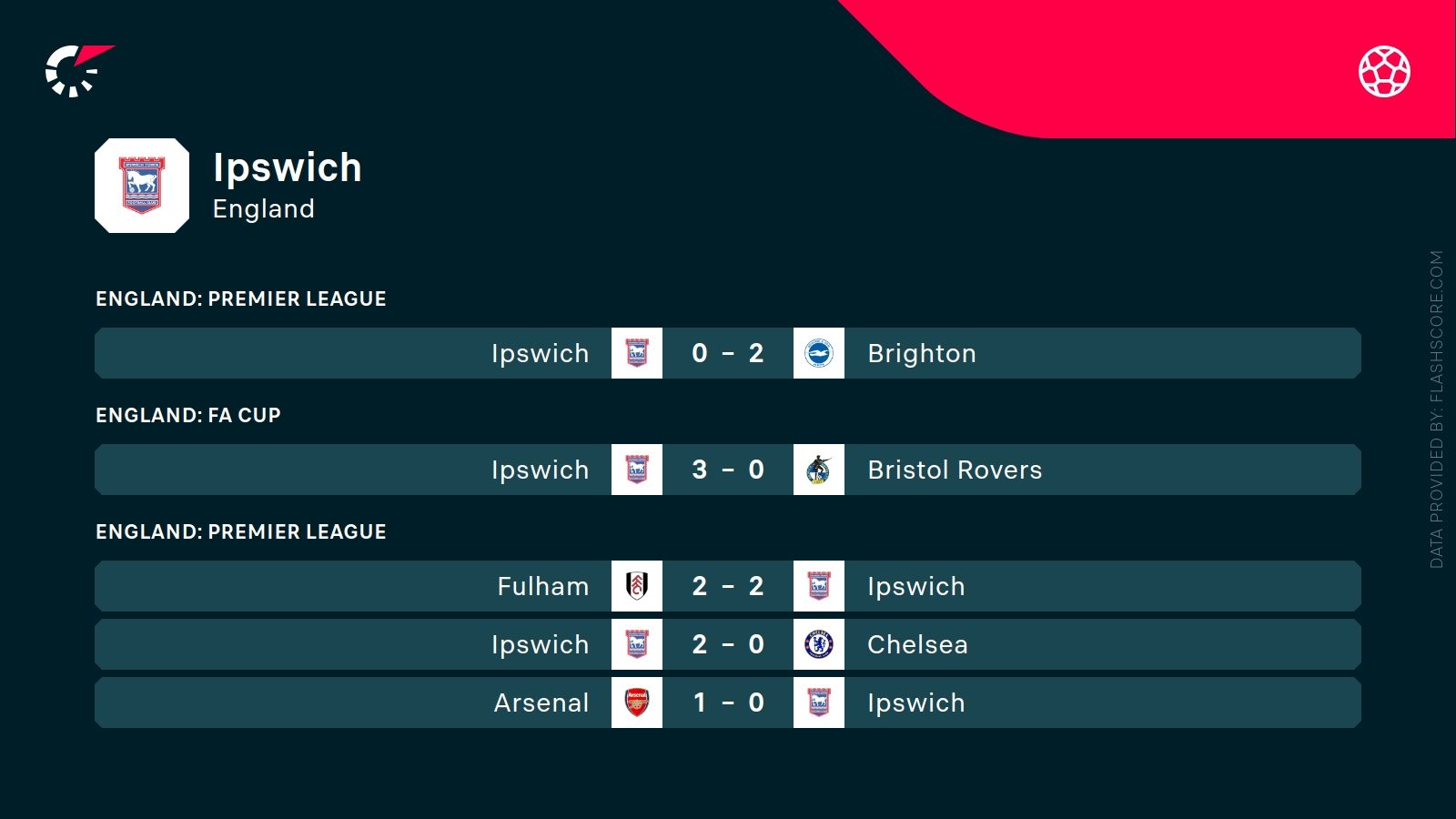Viewport: 1456px width, 819px height.
Task: Click the Fulham club badge
Action: coord(637,586)
